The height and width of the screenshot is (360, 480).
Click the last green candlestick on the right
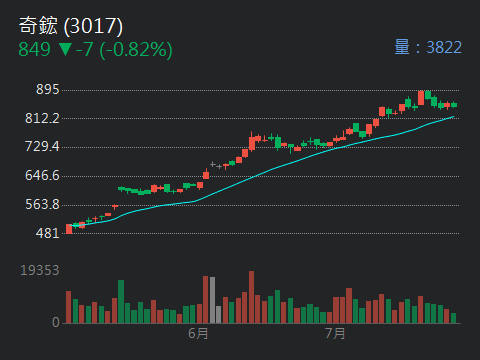tap(454, 105)
